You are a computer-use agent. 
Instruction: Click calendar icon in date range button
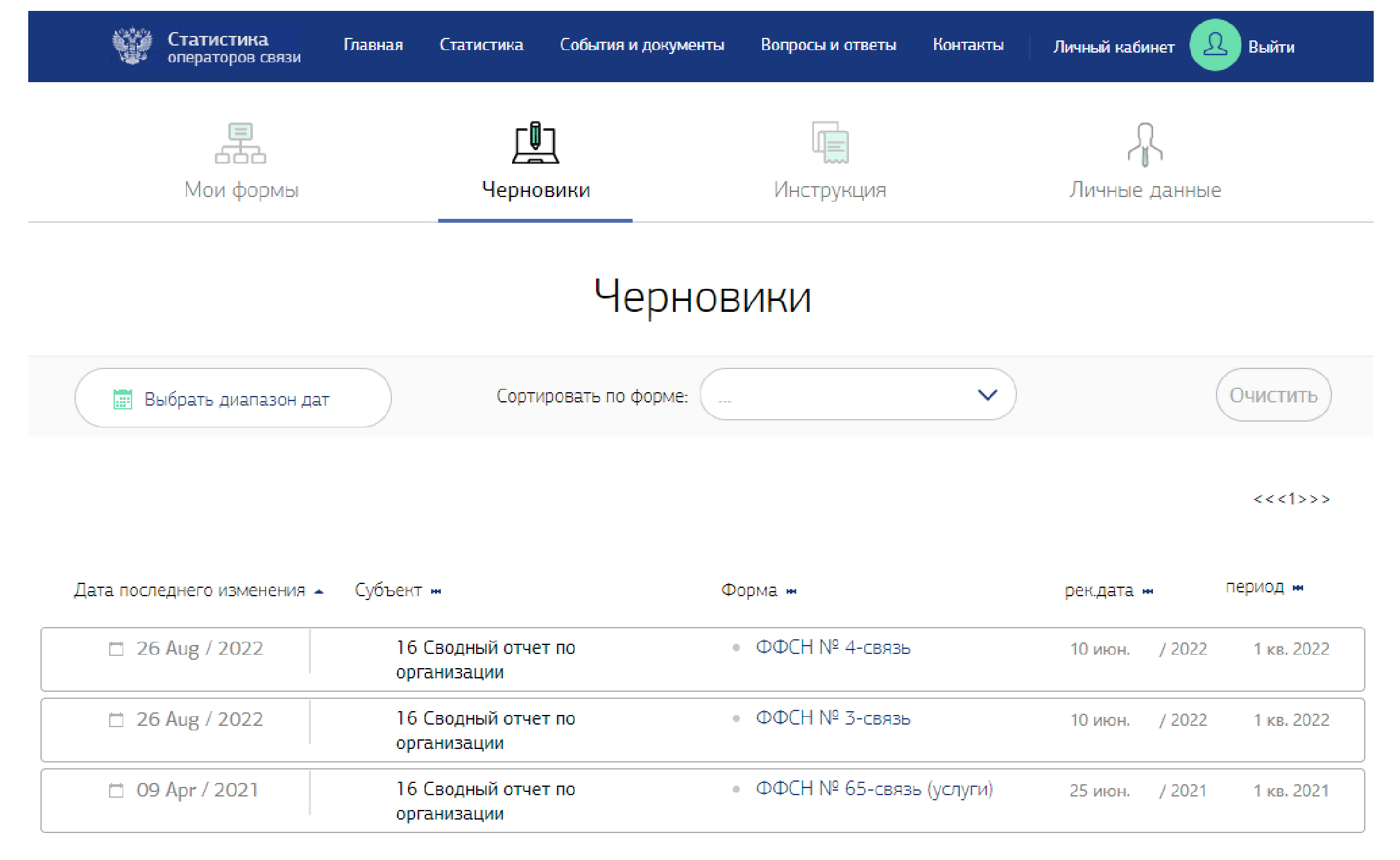pos(123,399)
